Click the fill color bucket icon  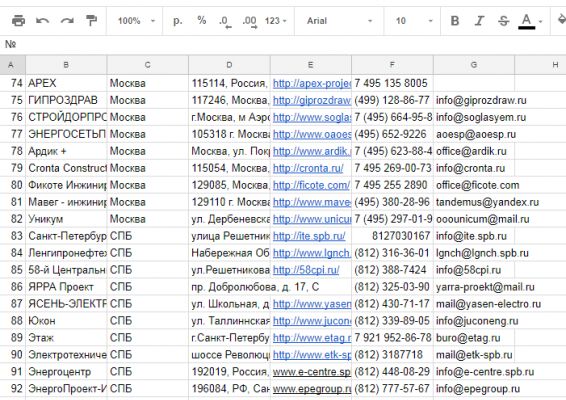click(561, 20)
